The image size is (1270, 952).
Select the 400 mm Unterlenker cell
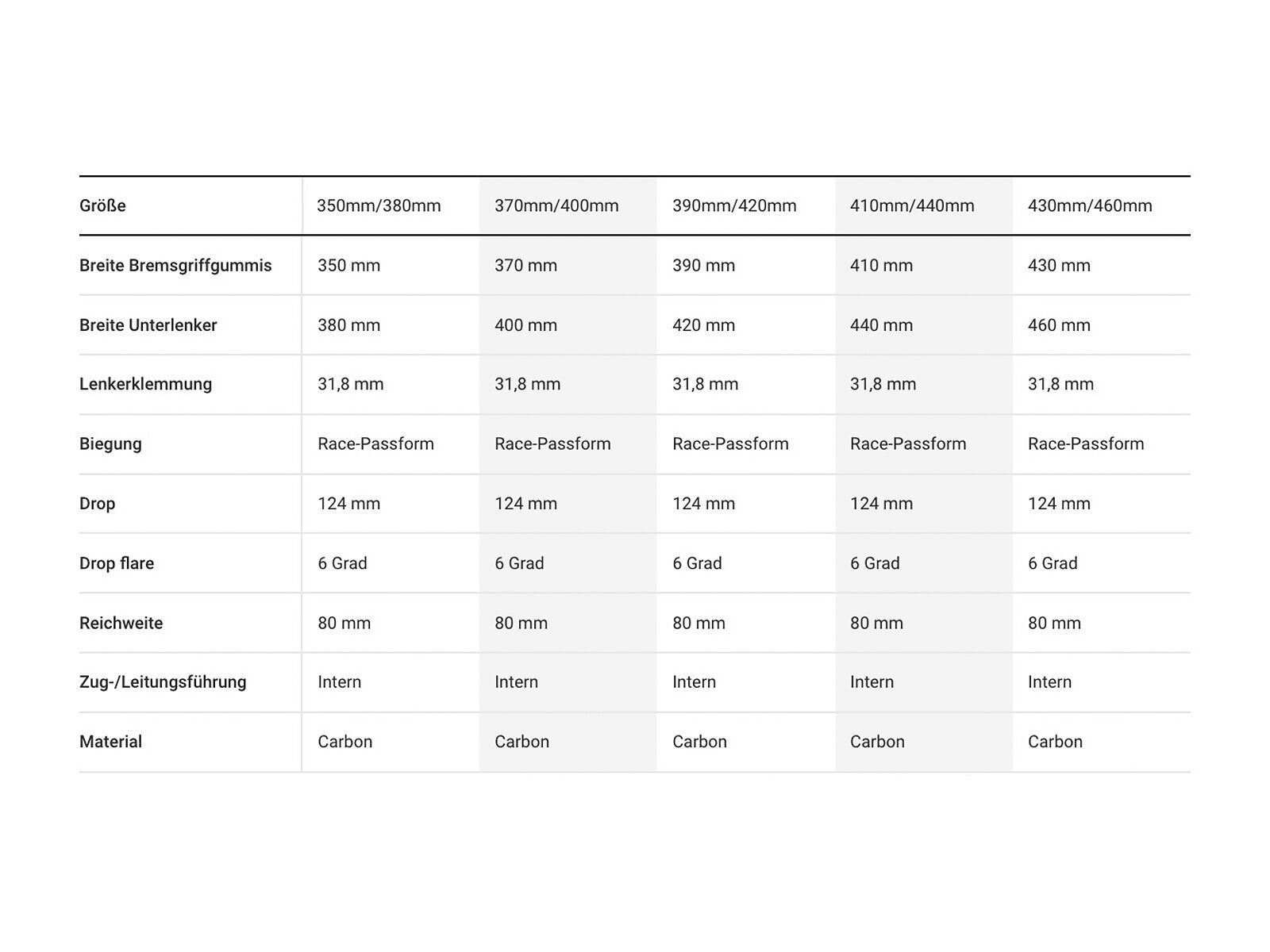[x=525, y=325]
